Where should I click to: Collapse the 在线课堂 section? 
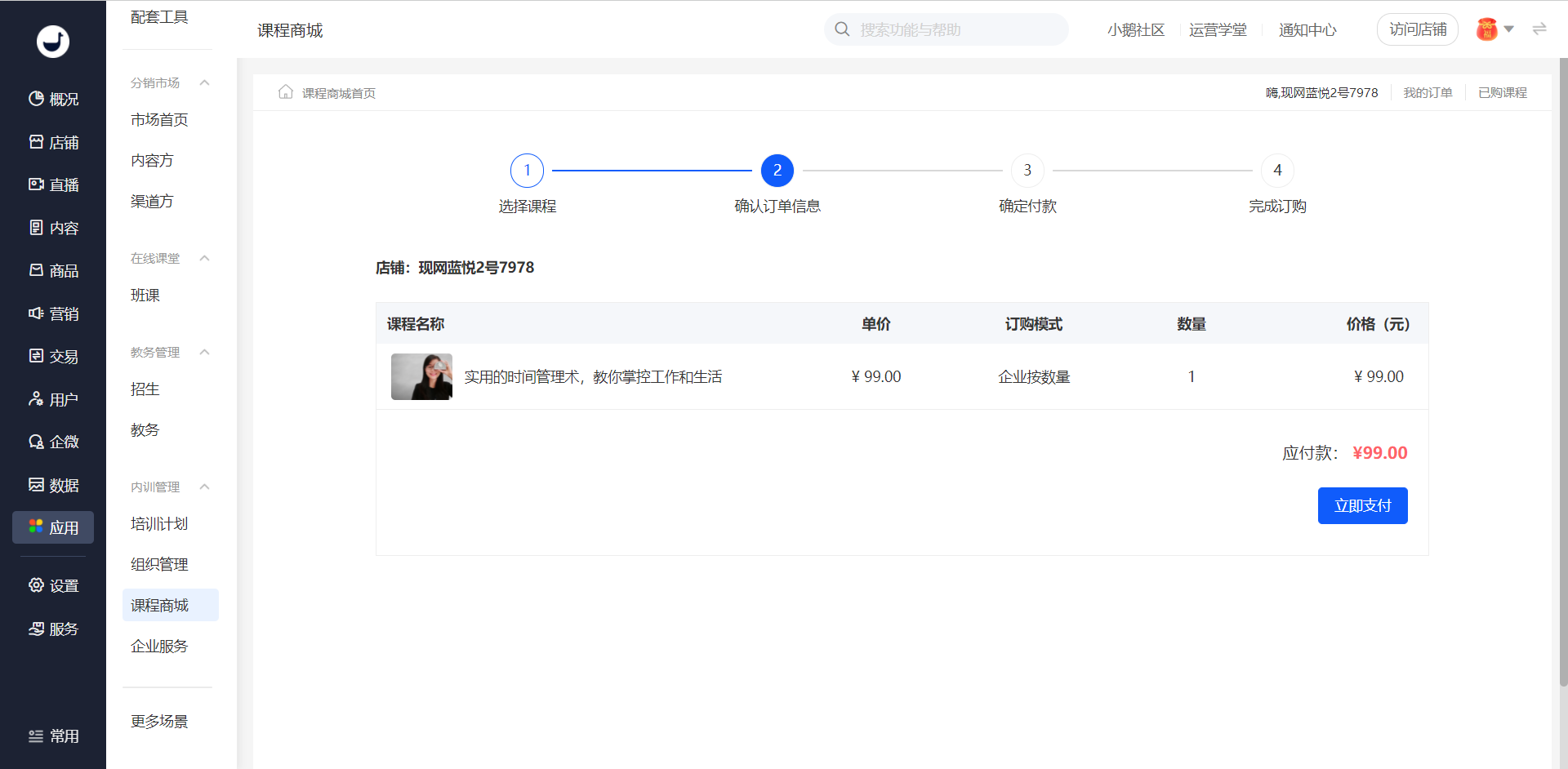(x=205, y=258)
